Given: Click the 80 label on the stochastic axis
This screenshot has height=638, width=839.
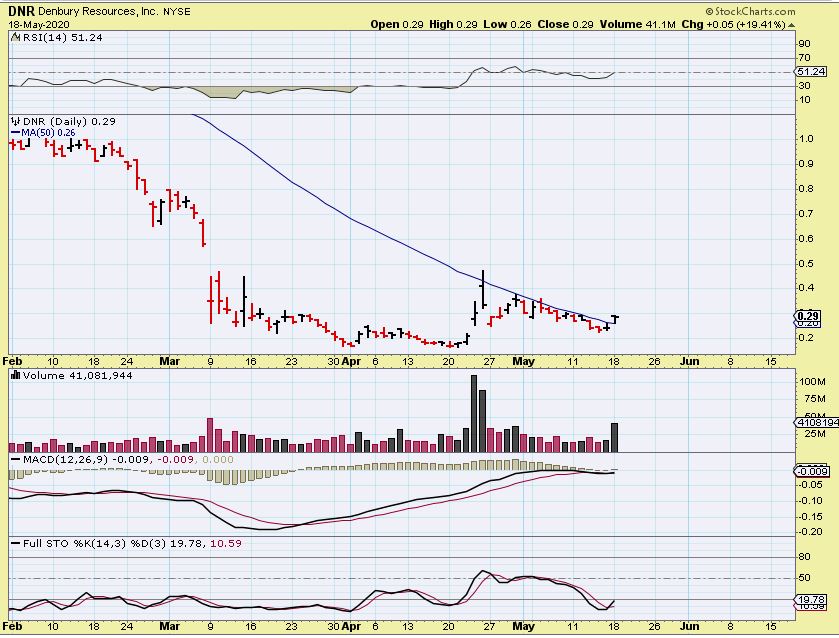Looking at the screenshot, I should pyautogui.click(x=804, y=557).
